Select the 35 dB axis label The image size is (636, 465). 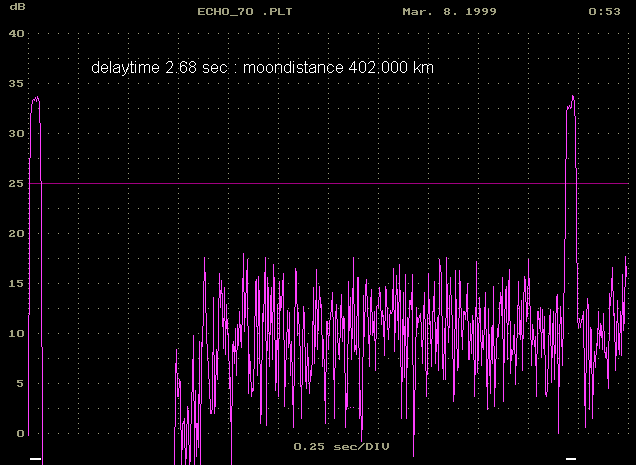14,83
